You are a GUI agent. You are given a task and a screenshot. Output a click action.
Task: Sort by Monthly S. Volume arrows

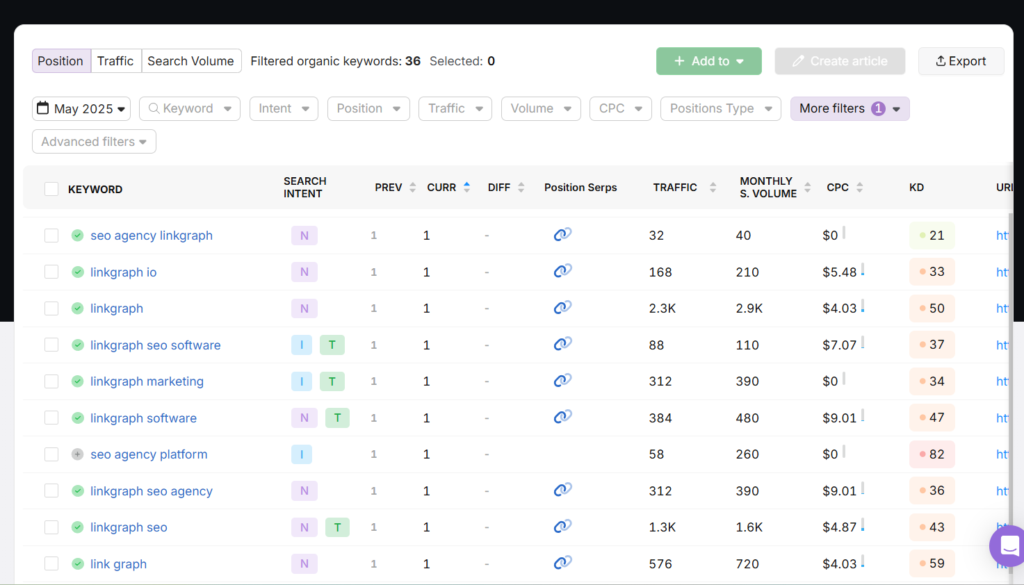pos(807,187)
